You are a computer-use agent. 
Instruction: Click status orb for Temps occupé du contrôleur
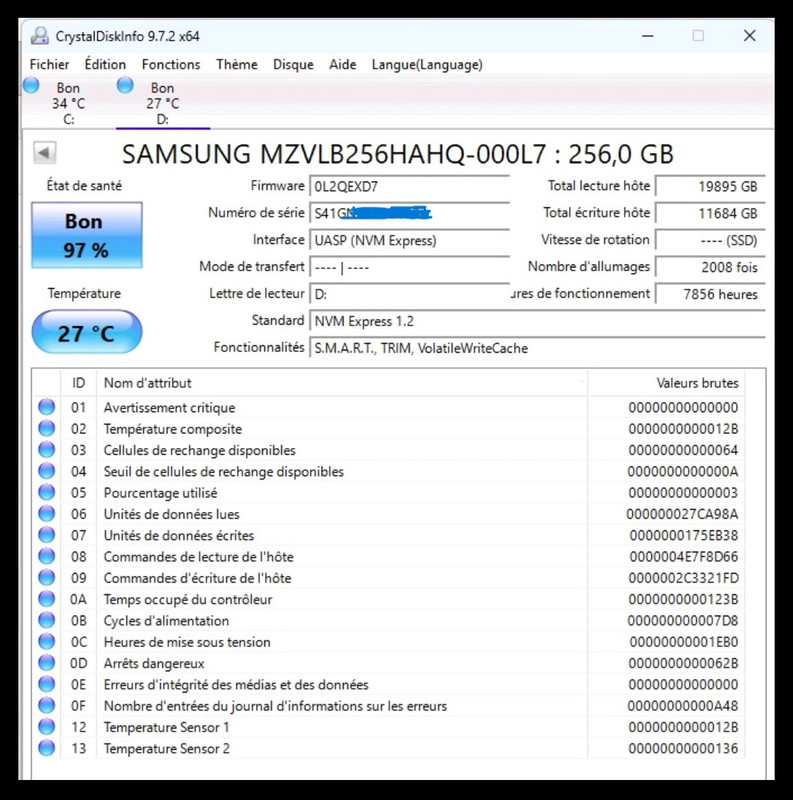click(46, 599)
